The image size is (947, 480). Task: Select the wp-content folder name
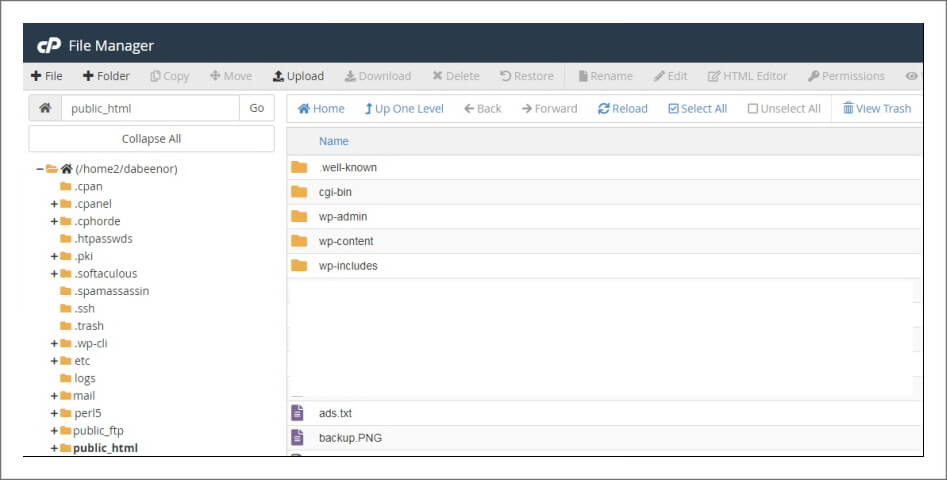point(346,242)
